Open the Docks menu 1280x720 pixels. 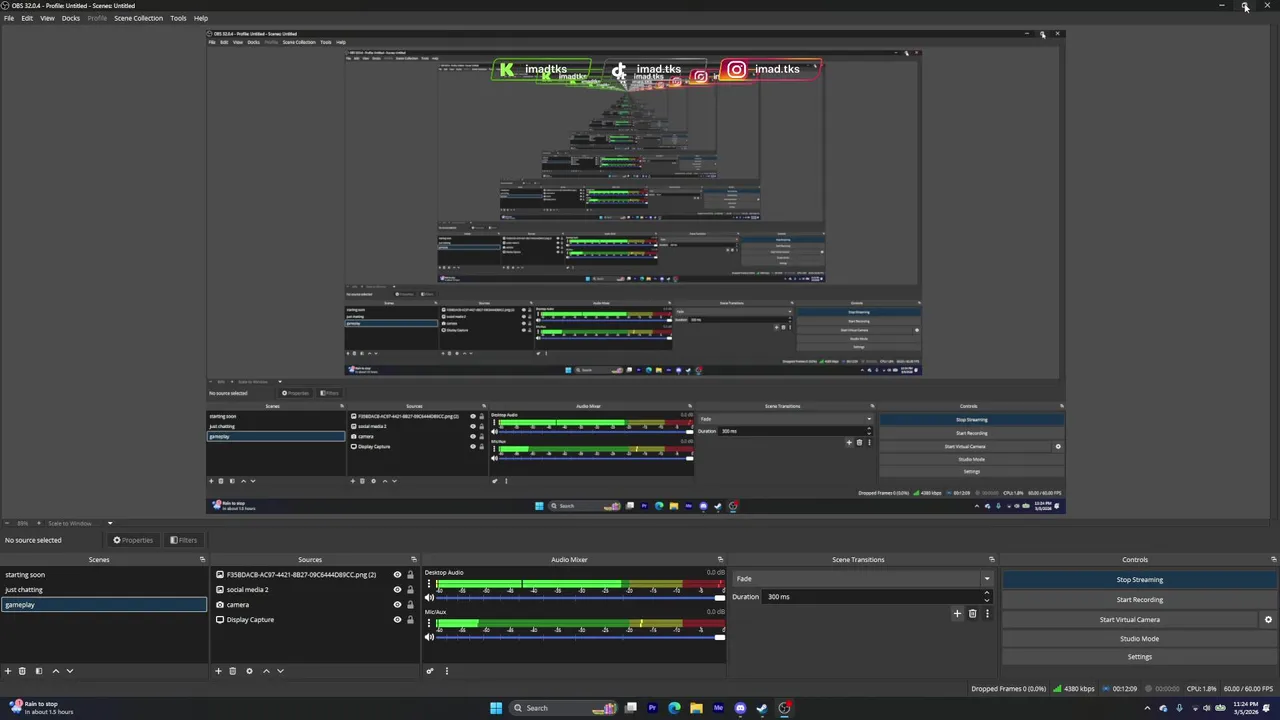(71, 18)
